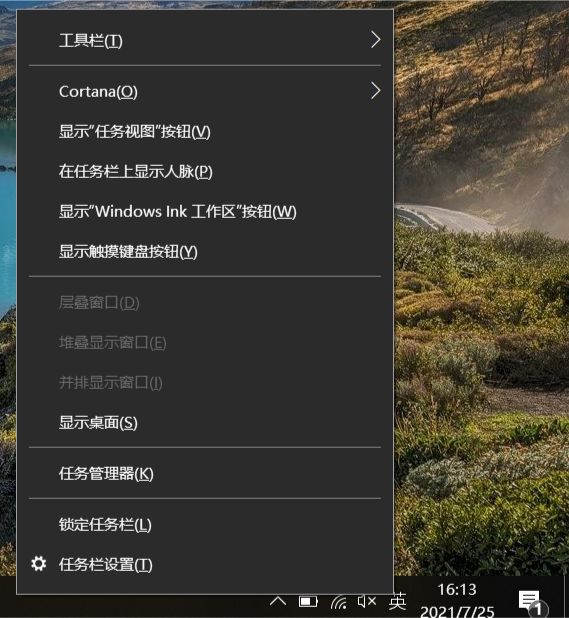The image size is (569, 618).
Task: Select the Cortana menu item
Action: point(205,91)
